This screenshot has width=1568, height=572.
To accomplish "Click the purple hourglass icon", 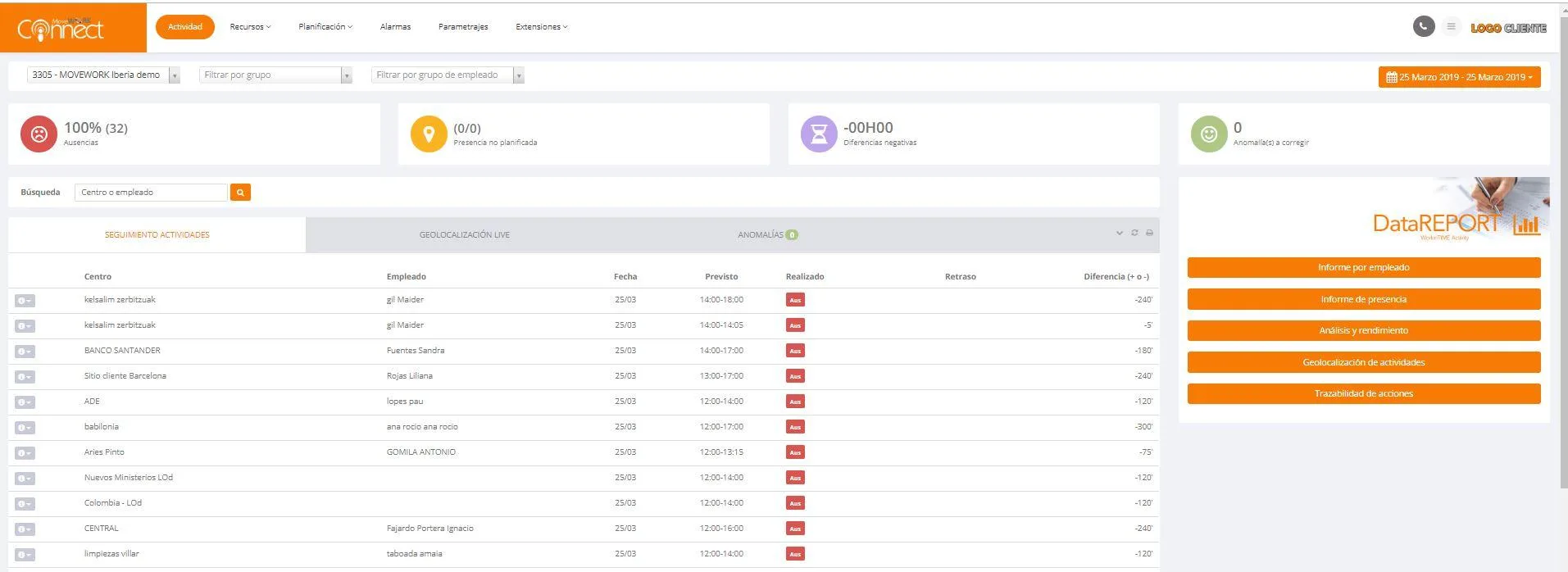I will [819, 134].
